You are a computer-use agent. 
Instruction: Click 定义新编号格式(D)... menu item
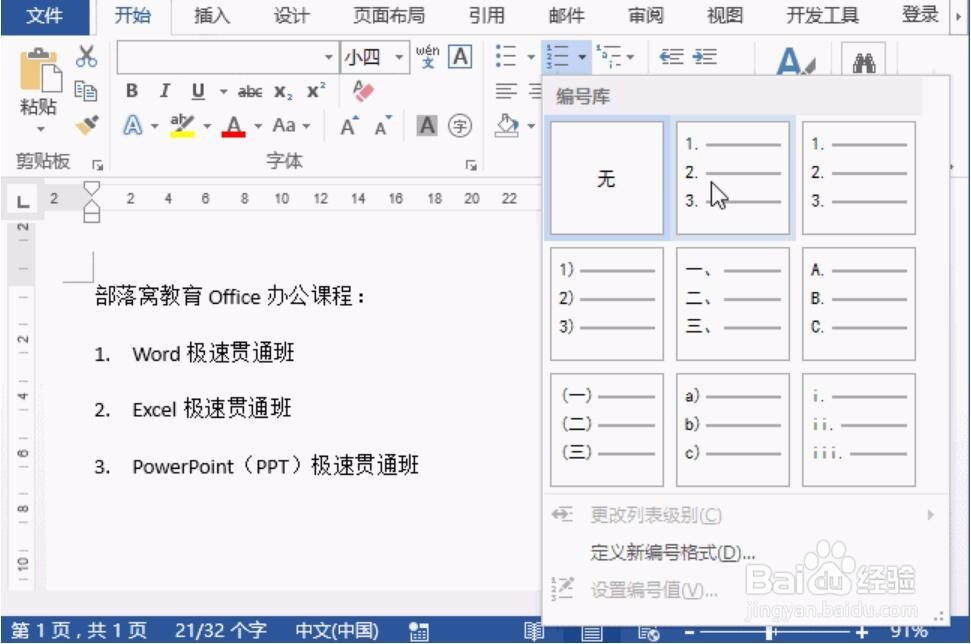click(x=746, y=552)
